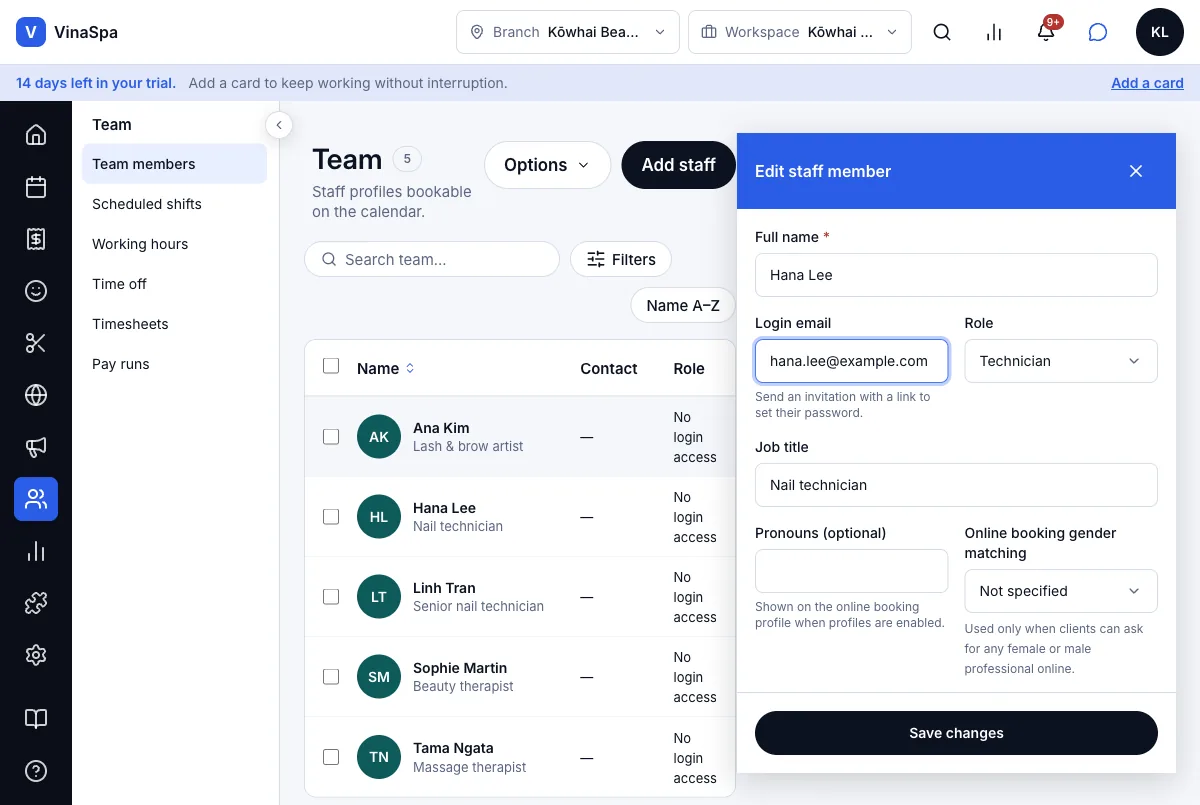The width and height of the screenshot is (1200, 805).
Task: Check the box for Tama Ngata
Action: click(331, 757)
